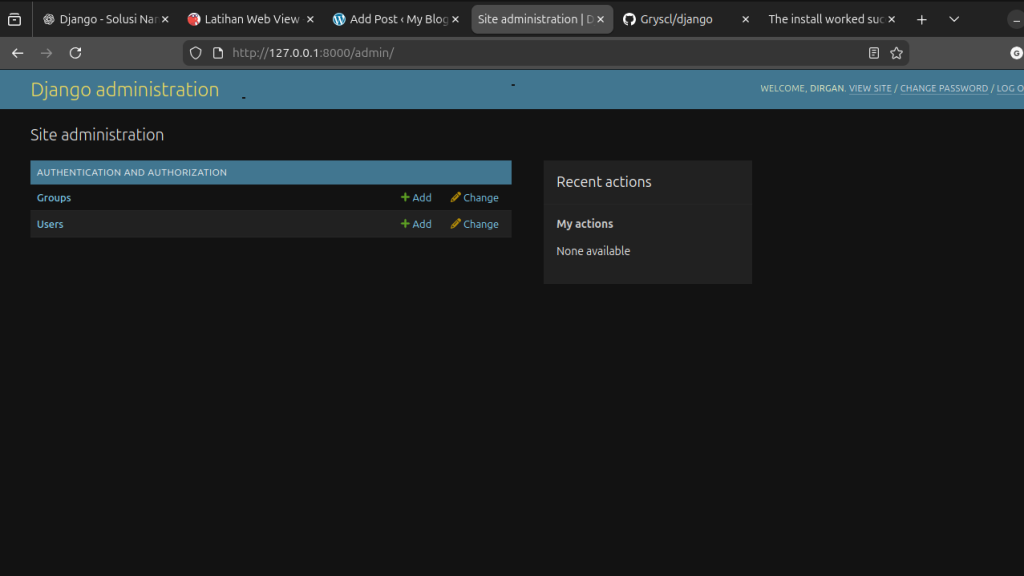Close the Add Post My Blog tab
This screenshot has height=576, width=1024.
(x=456, y=19)
